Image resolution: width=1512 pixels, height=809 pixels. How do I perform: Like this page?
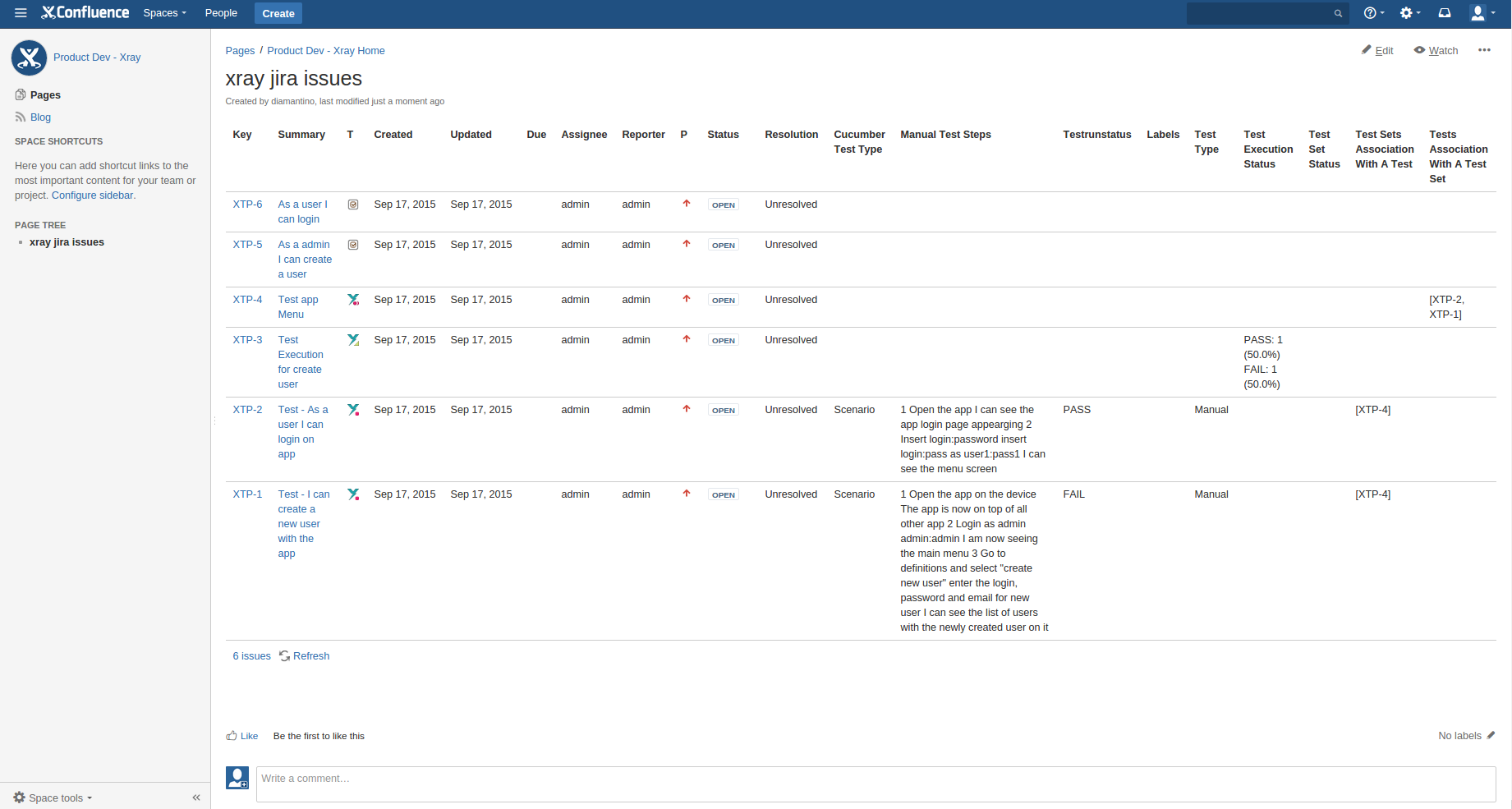pyautogui.click(x=242, y=736)
